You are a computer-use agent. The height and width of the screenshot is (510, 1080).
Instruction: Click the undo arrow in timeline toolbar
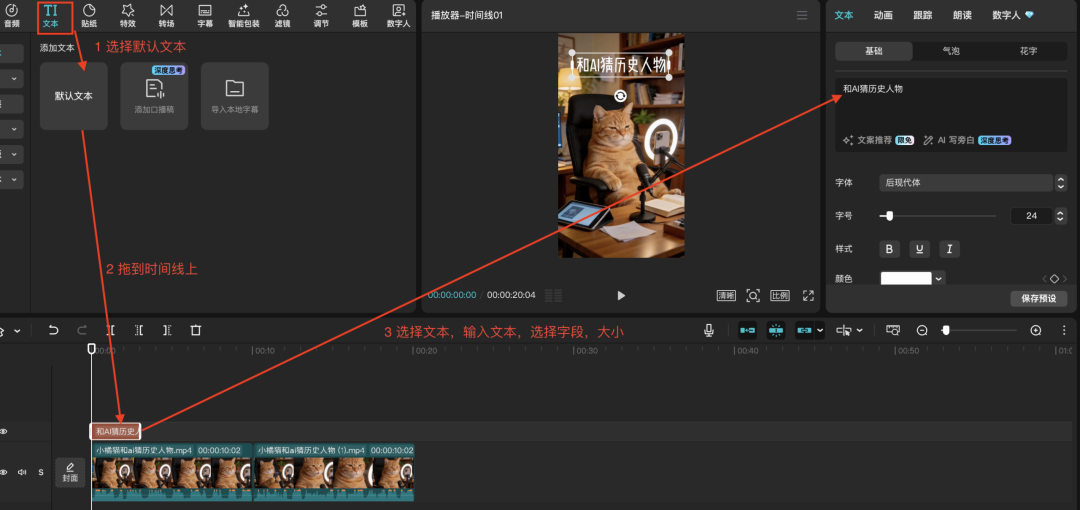pos(53,331)
